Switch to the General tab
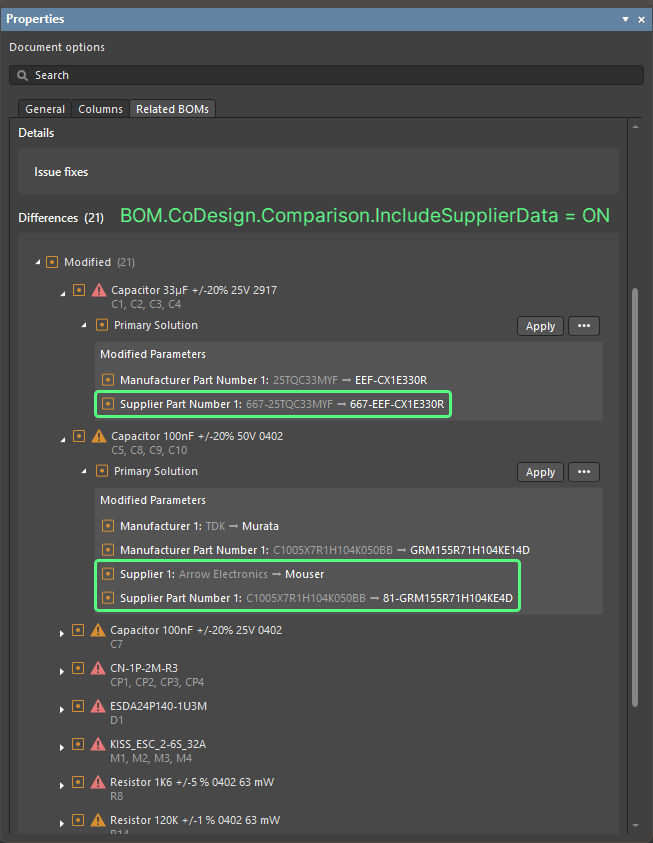 [45, 109]
